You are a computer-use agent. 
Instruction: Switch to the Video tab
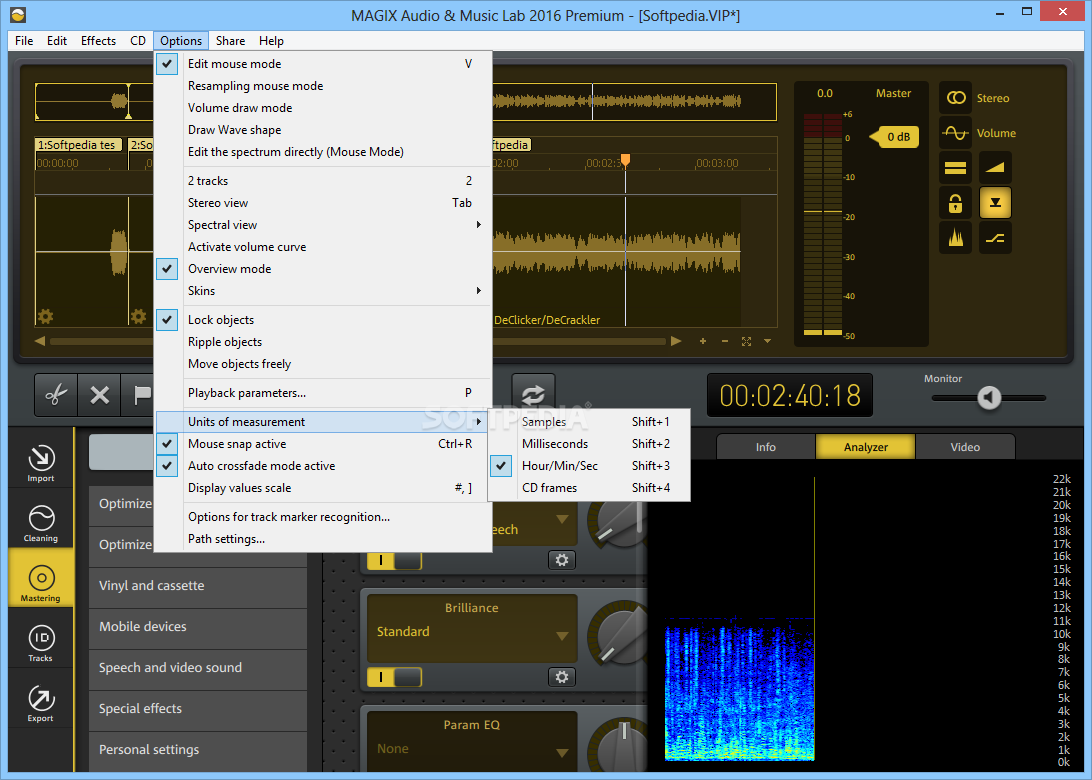click(x=965, y=447)
